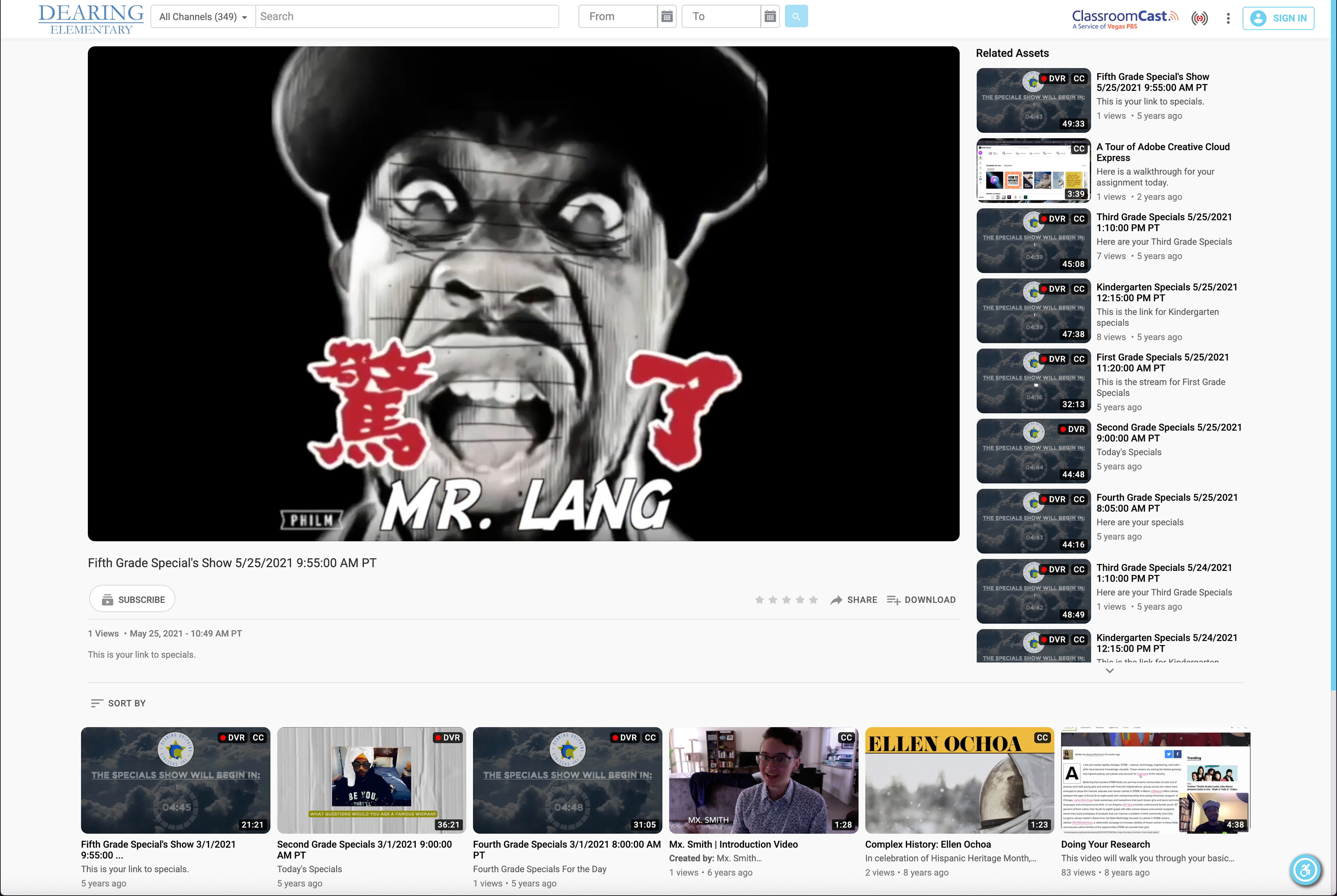Click the live broadcast signal icon
The width and height of the screenshot is (1337, 896).
point(1199,18)
